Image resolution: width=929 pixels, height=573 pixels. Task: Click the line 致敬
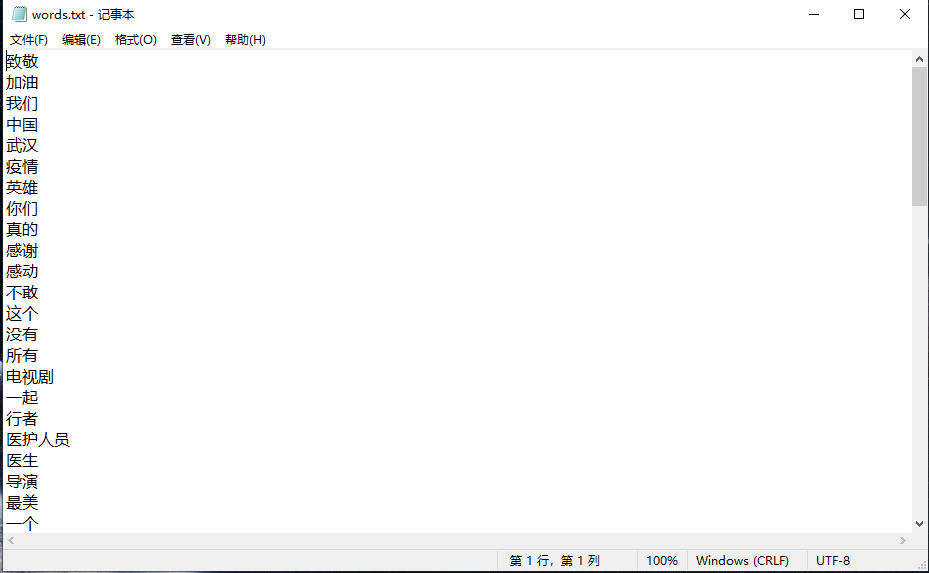pyautogui.click(x=22, y=62)
